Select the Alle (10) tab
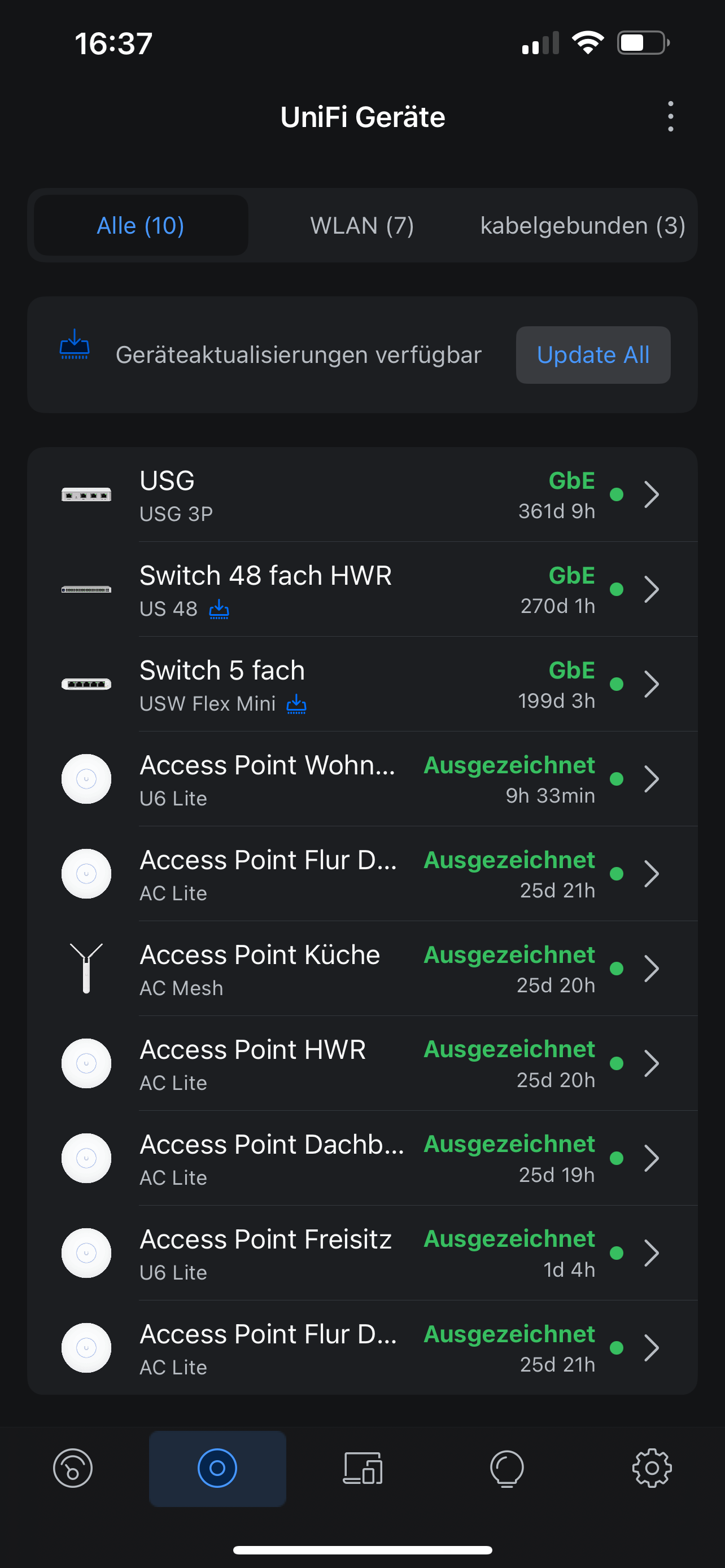This screenshot has width=725, height=1568. (141, 225)
